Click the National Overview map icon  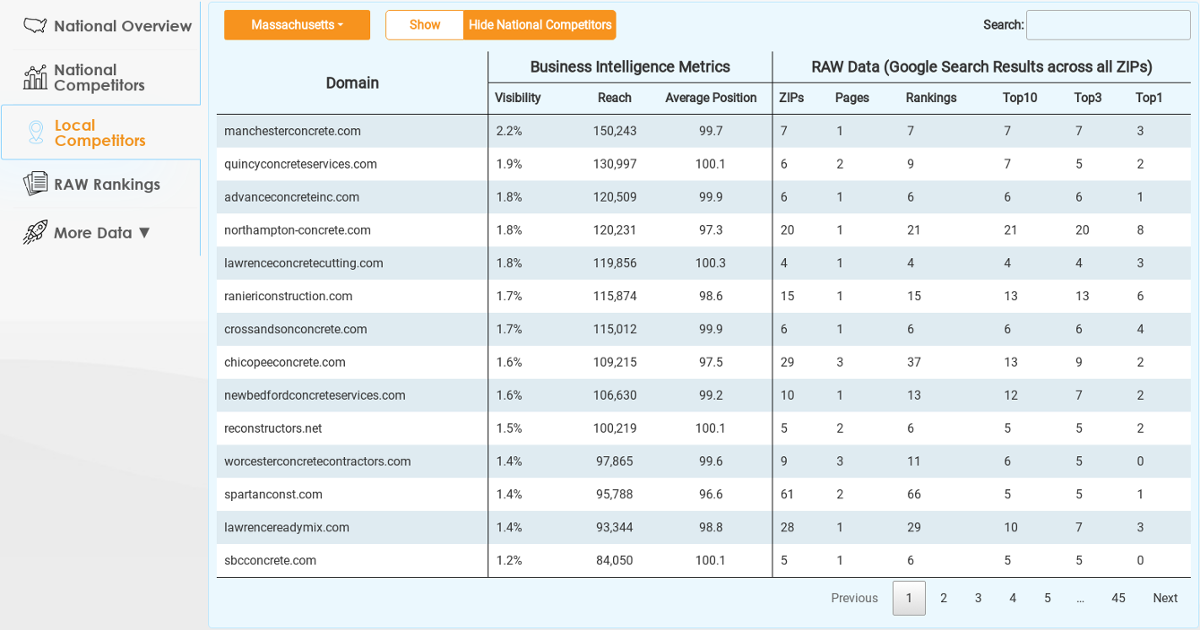[36, 25]
